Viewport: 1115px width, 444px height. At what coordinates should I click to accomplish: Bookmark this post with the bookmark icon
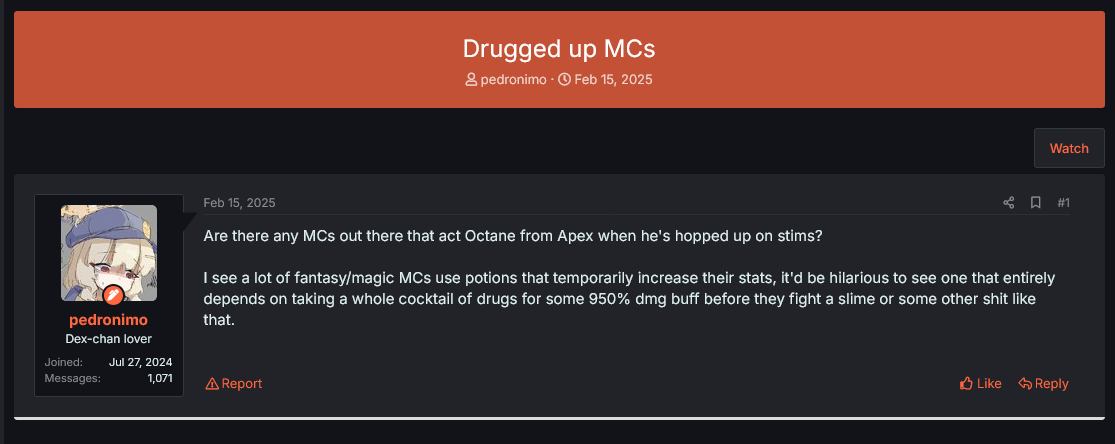point(1035,203)
